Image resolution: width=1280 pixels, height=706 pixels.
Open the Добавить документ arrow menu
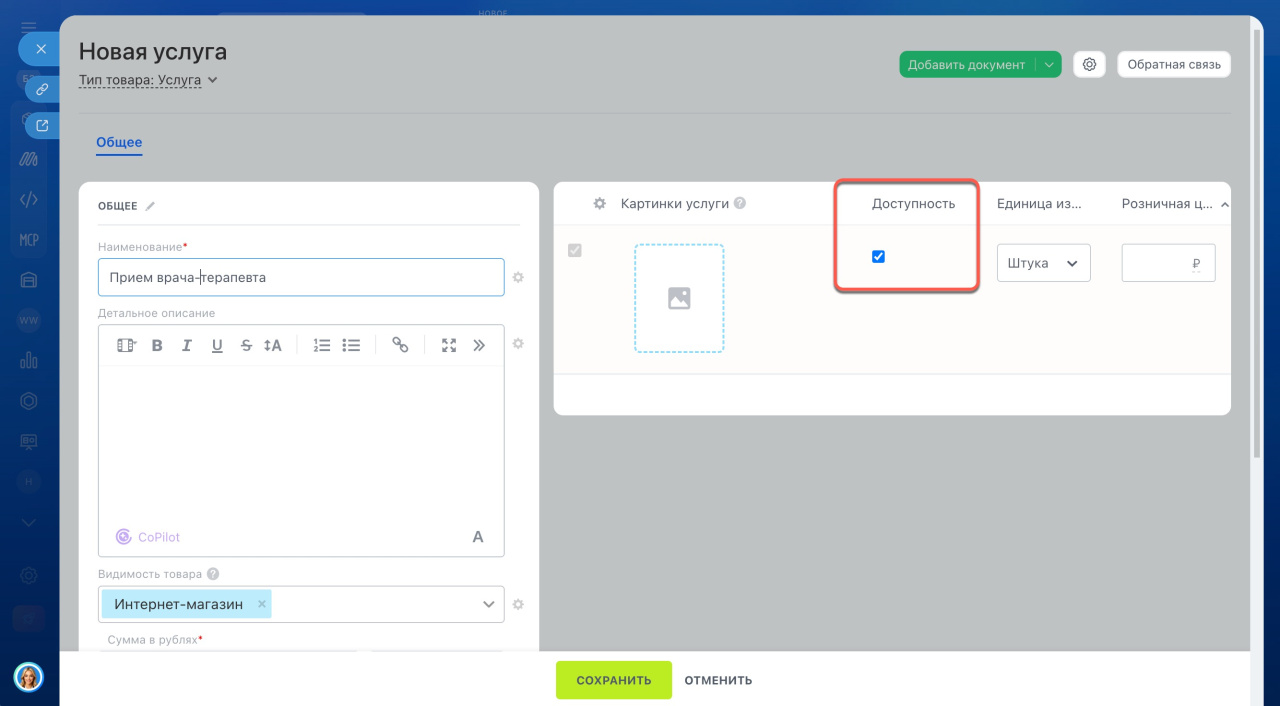(1048, 64)
